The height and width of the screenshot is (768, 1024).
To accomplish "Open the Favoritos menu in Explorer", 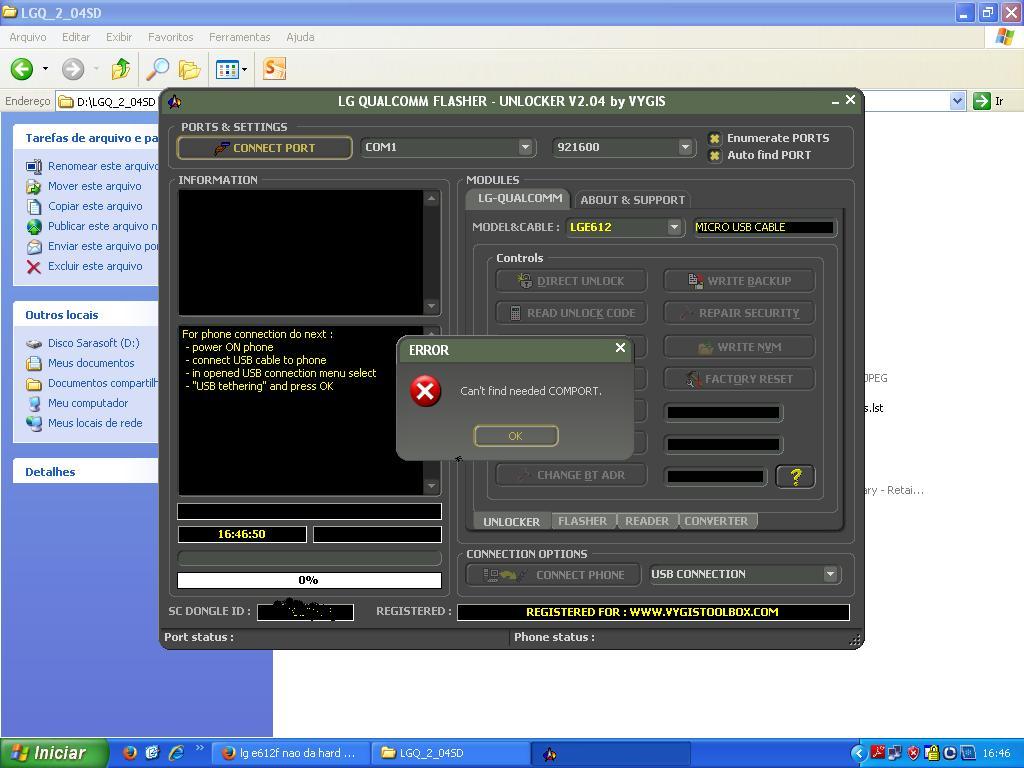I will 170,37.
